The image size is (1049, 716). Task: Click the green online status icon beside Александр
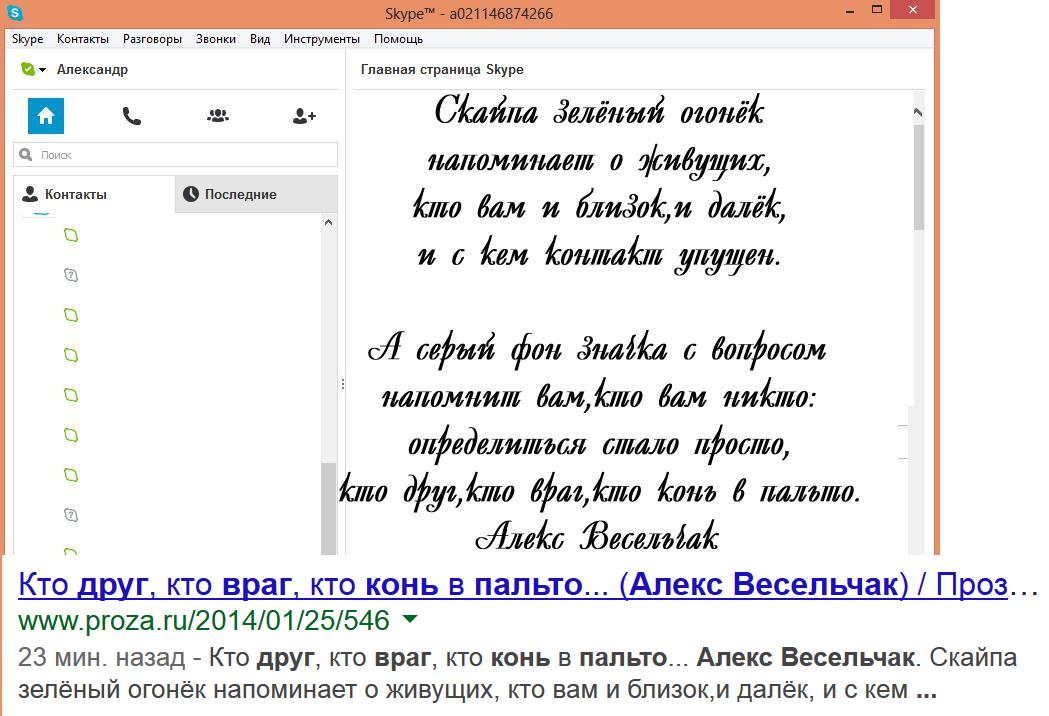[x=27, y=69]
